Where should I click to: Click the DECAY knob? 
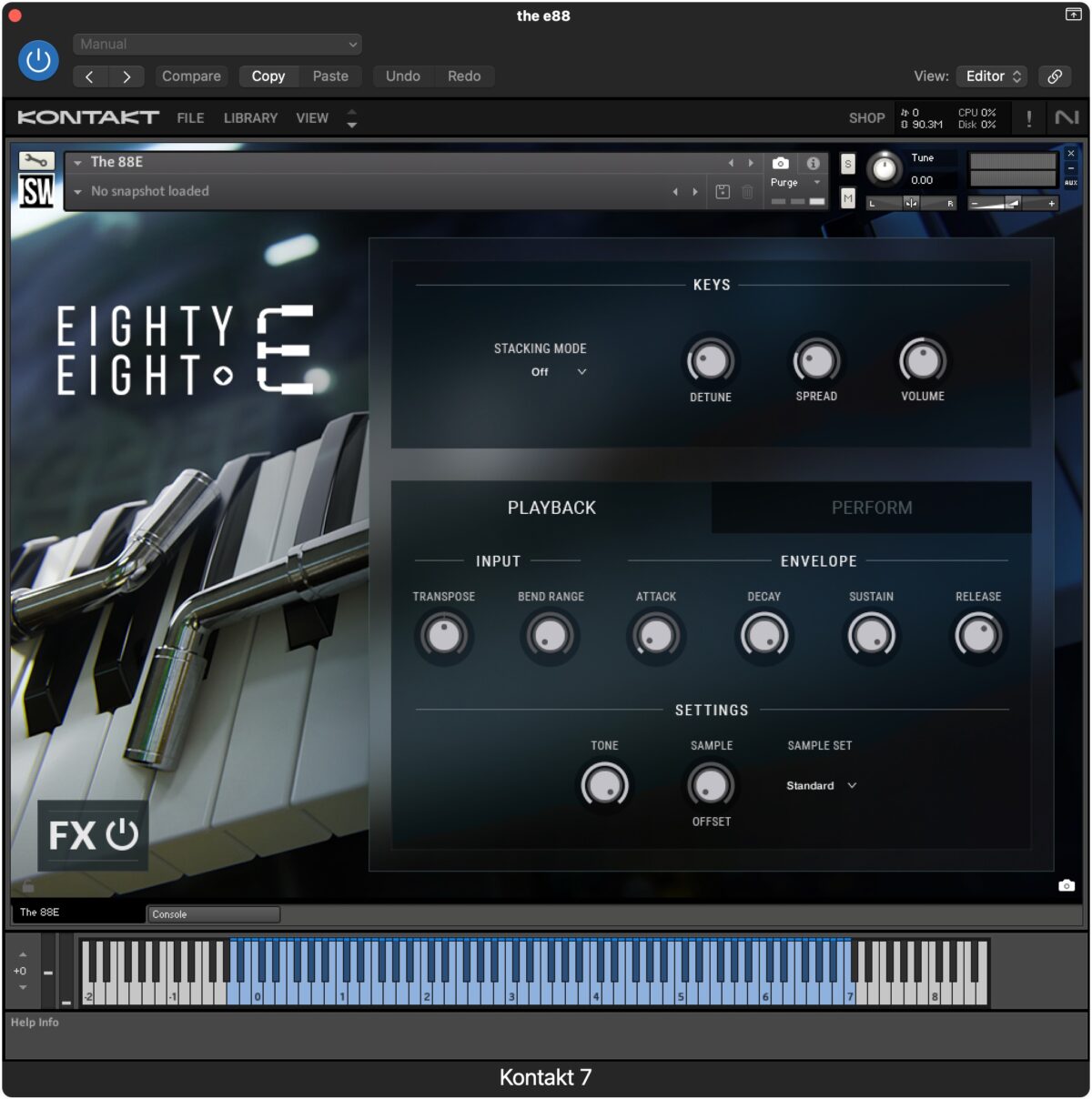[x=764, y=636]
